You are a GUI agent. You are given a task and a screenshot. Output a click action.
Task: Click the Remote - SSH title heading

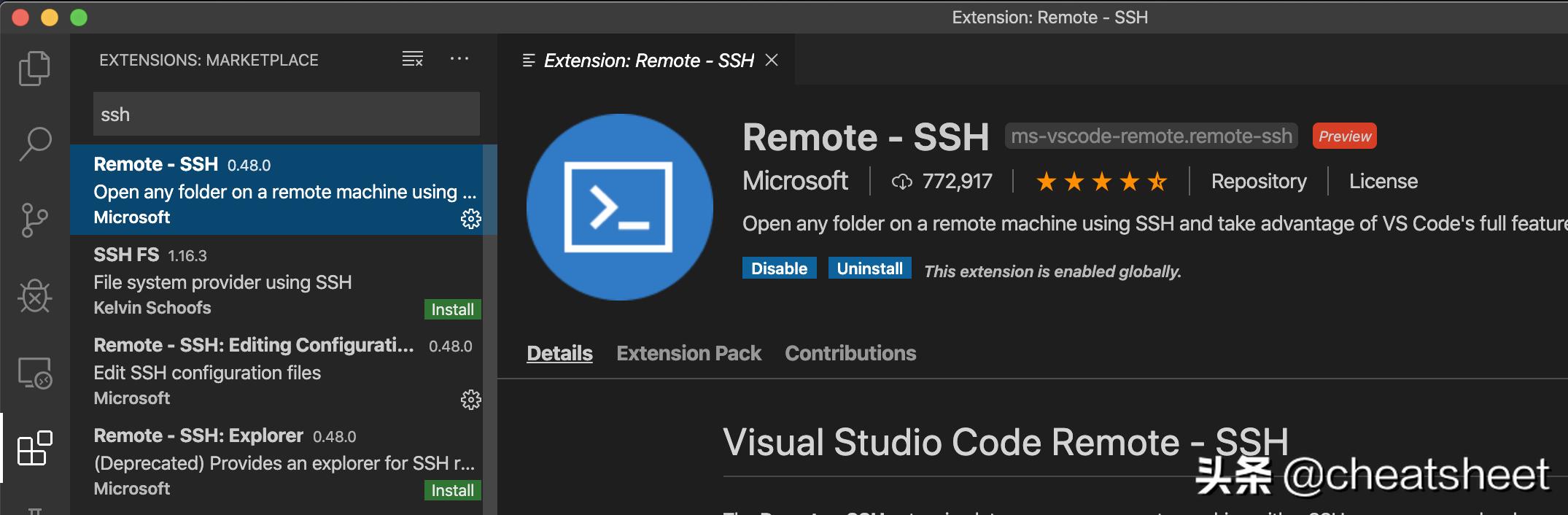point(866,137)
